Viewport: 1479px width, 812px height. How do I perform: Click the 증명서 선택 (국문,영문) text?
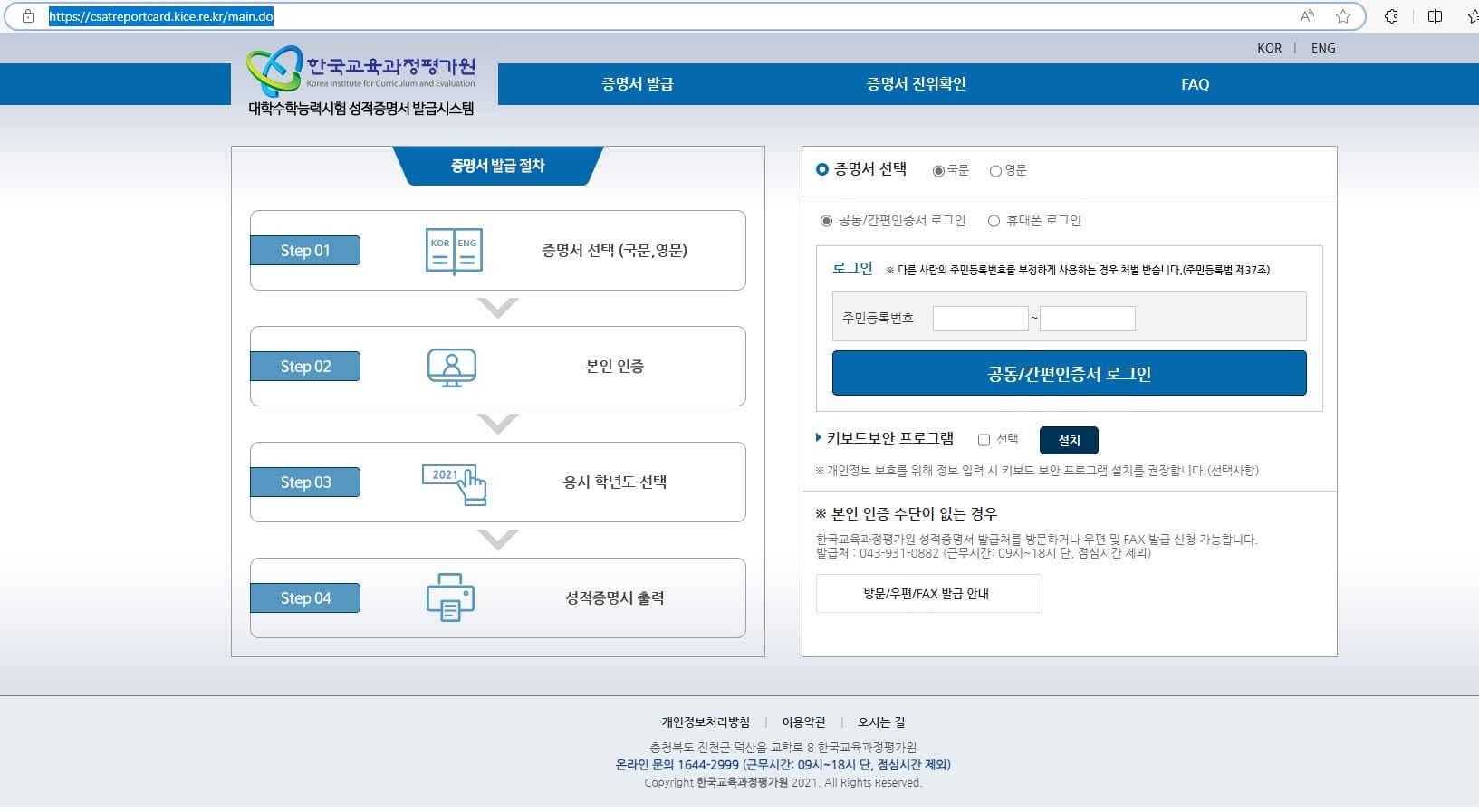tap(614, 251)
